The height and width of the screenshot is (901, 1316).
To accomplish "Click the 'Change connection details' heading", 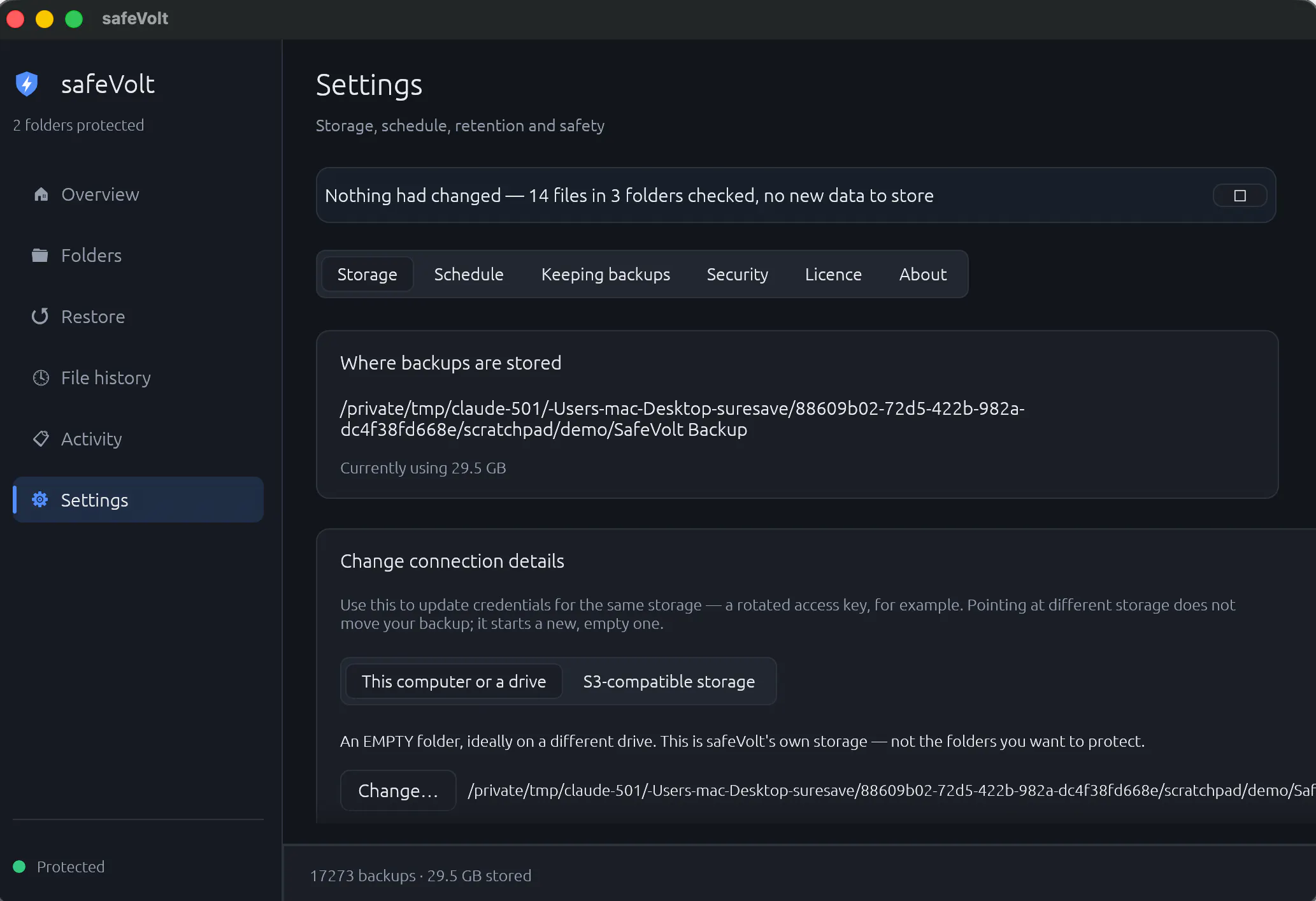I will click(452, 561).
